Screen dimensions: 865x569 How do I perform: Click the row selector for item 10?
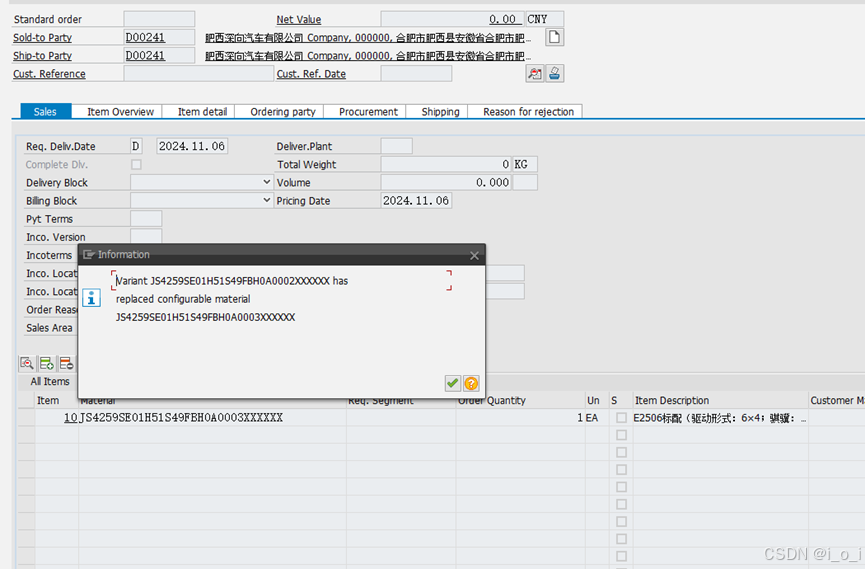click(x=26, y=418)
